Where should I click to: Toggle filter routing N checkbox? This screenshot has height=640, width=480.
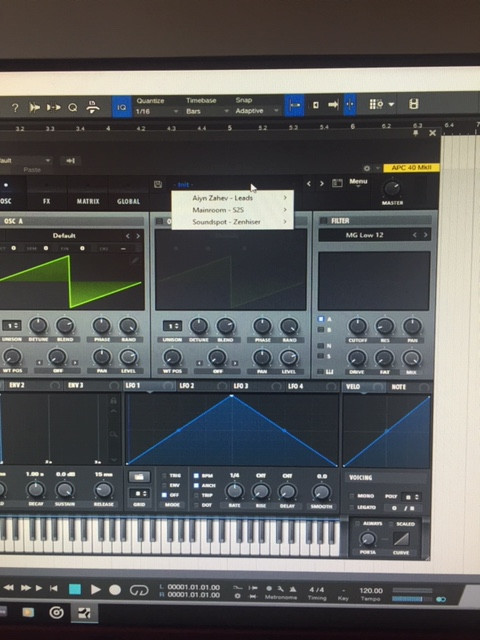pyautogui.click(x=321, y=346)
